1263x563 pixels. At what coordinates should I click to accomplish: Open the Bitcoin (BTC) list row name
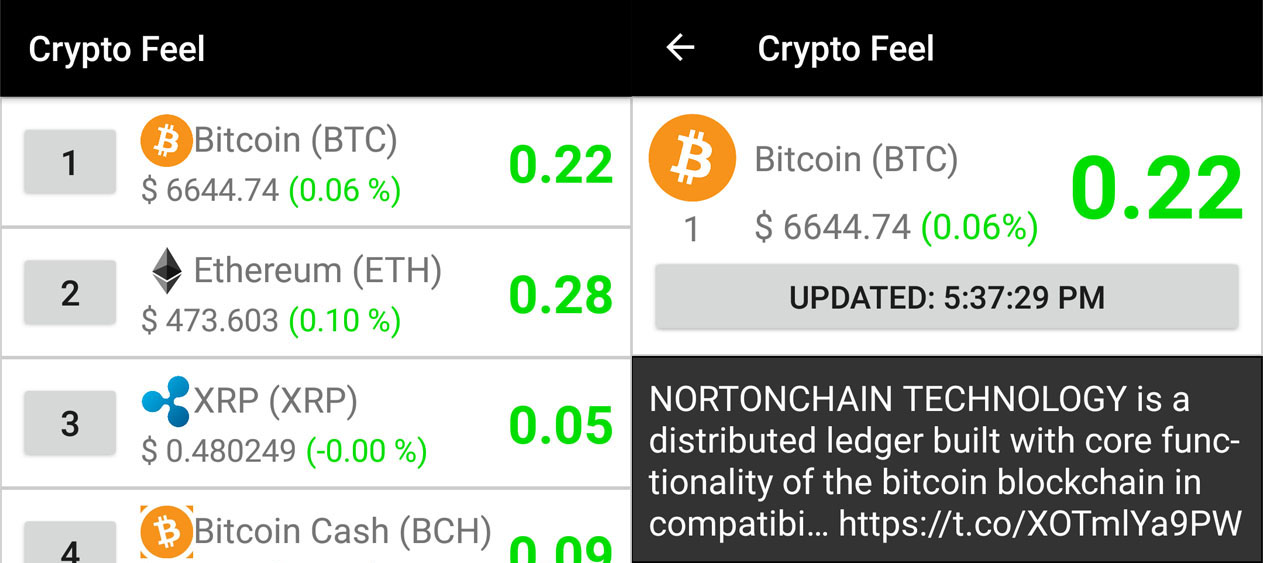pyautogui.click(x=296, y=140)
